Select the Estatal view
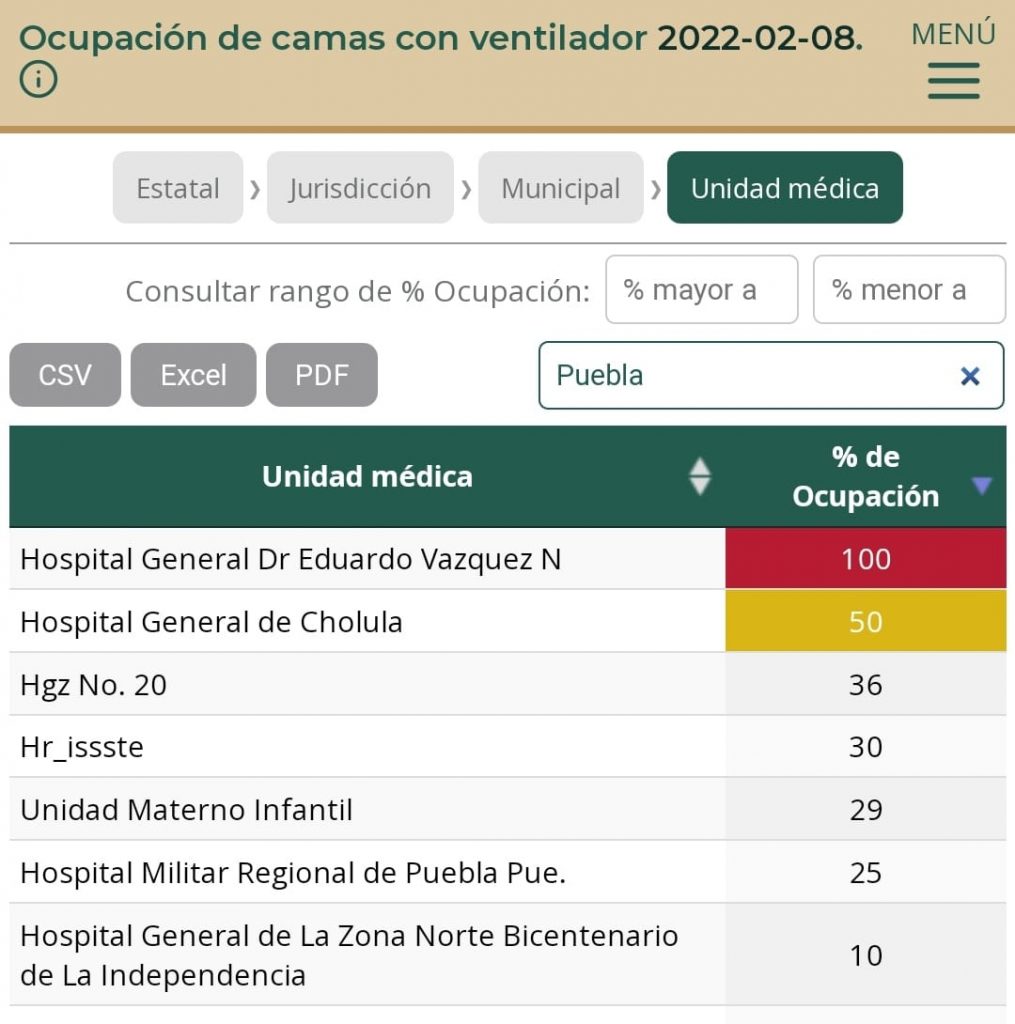 point(177,187)
